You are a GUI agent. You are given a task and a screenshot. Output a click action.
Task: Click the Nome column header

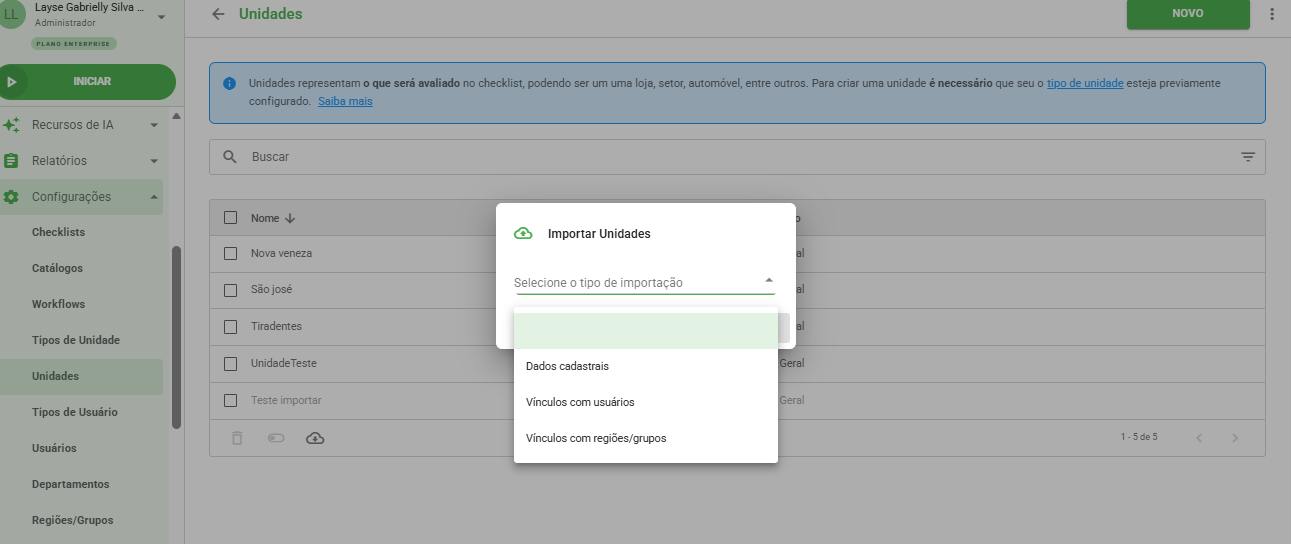pyautogui.click(x=265, y=218)
